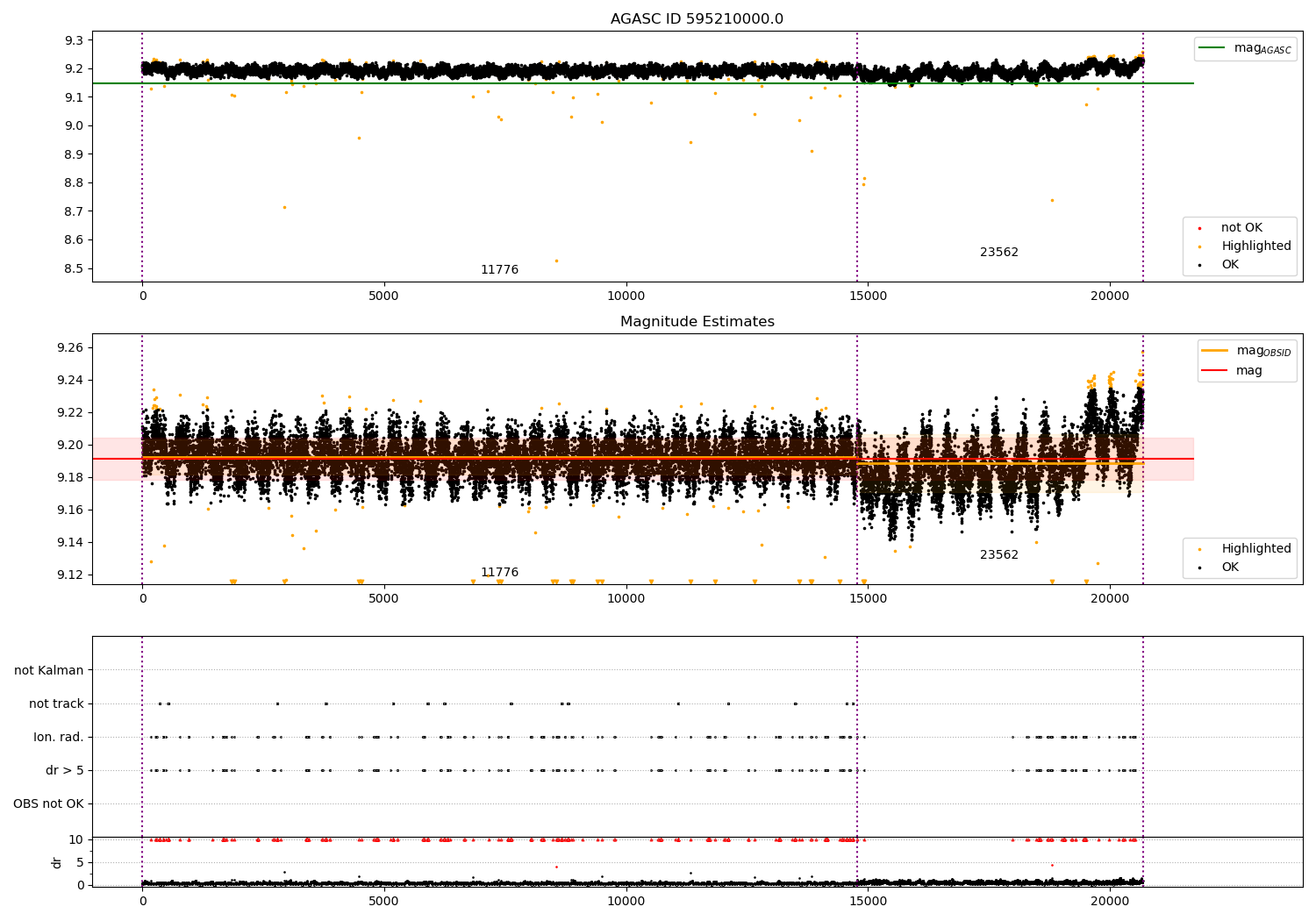The height and width of the screenshot is (921, 1316).
Task: Click x-axis tick "20000" under middle plot
Action: pyautogui.click(x=1110, y=599)
